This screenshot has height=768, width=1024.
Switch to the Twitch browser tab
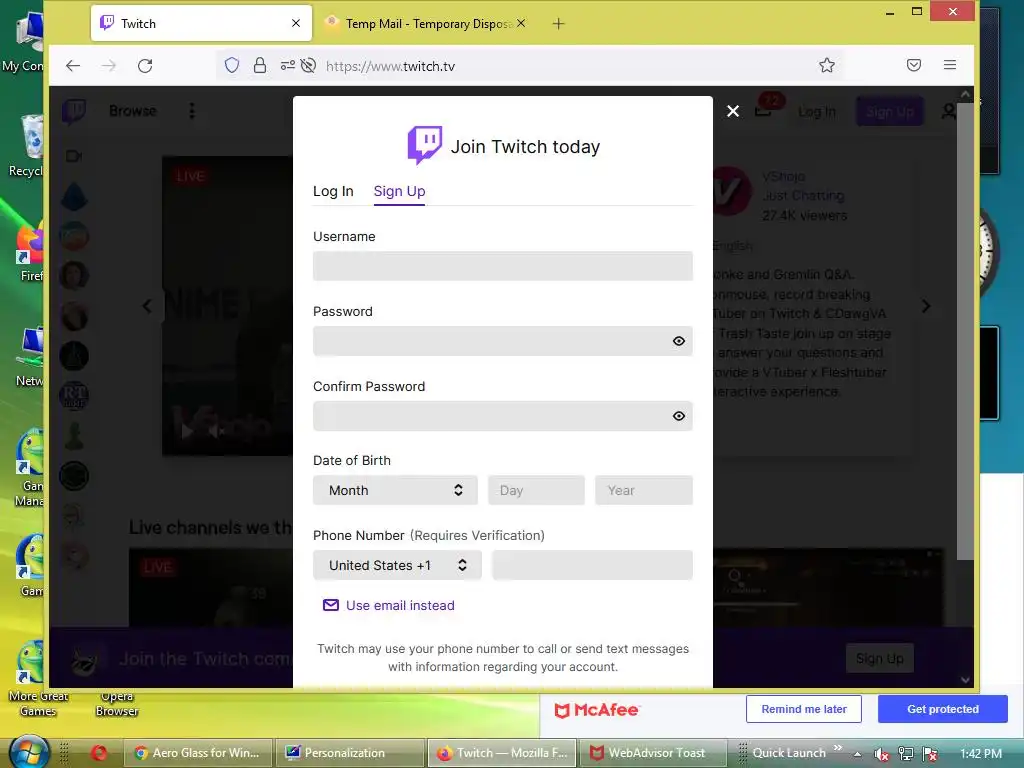tap(201, 24)
